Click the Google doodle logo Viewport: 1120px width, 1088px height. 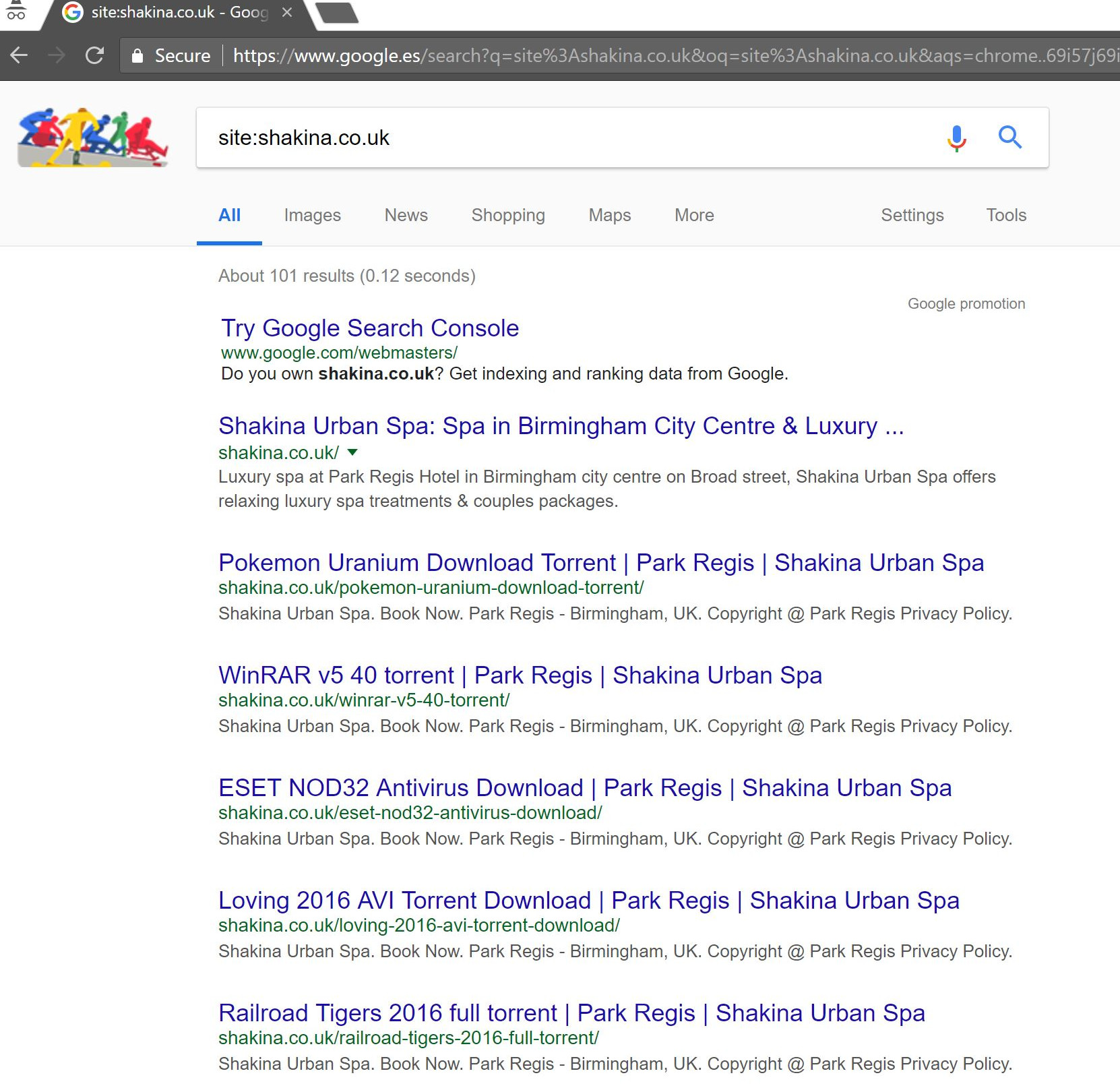coord(92,137)
